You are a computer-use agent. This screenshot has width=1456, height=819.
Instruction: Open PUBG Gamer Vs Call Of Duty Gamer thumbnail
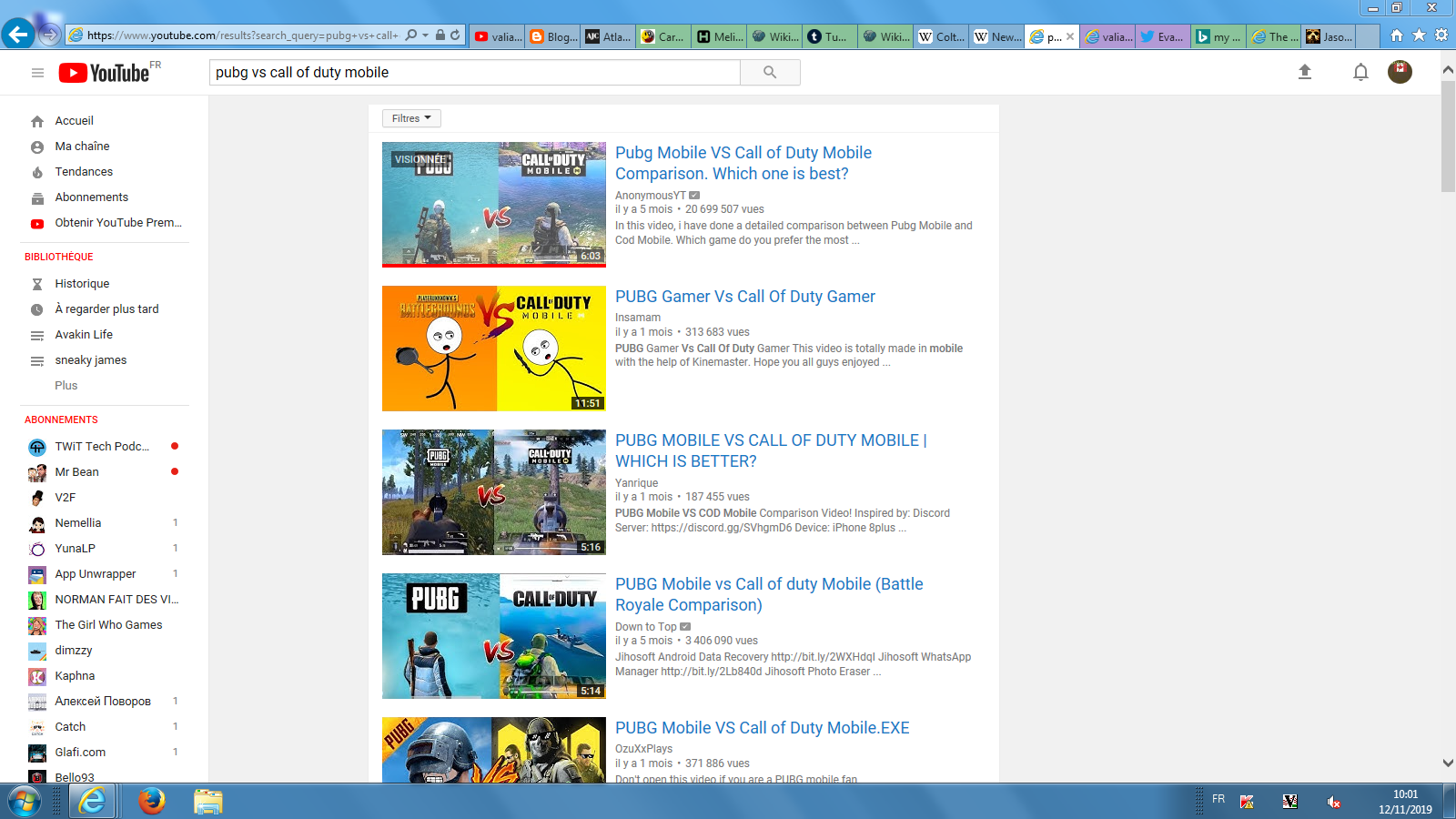pyautogui.click(x=494, y=349)
